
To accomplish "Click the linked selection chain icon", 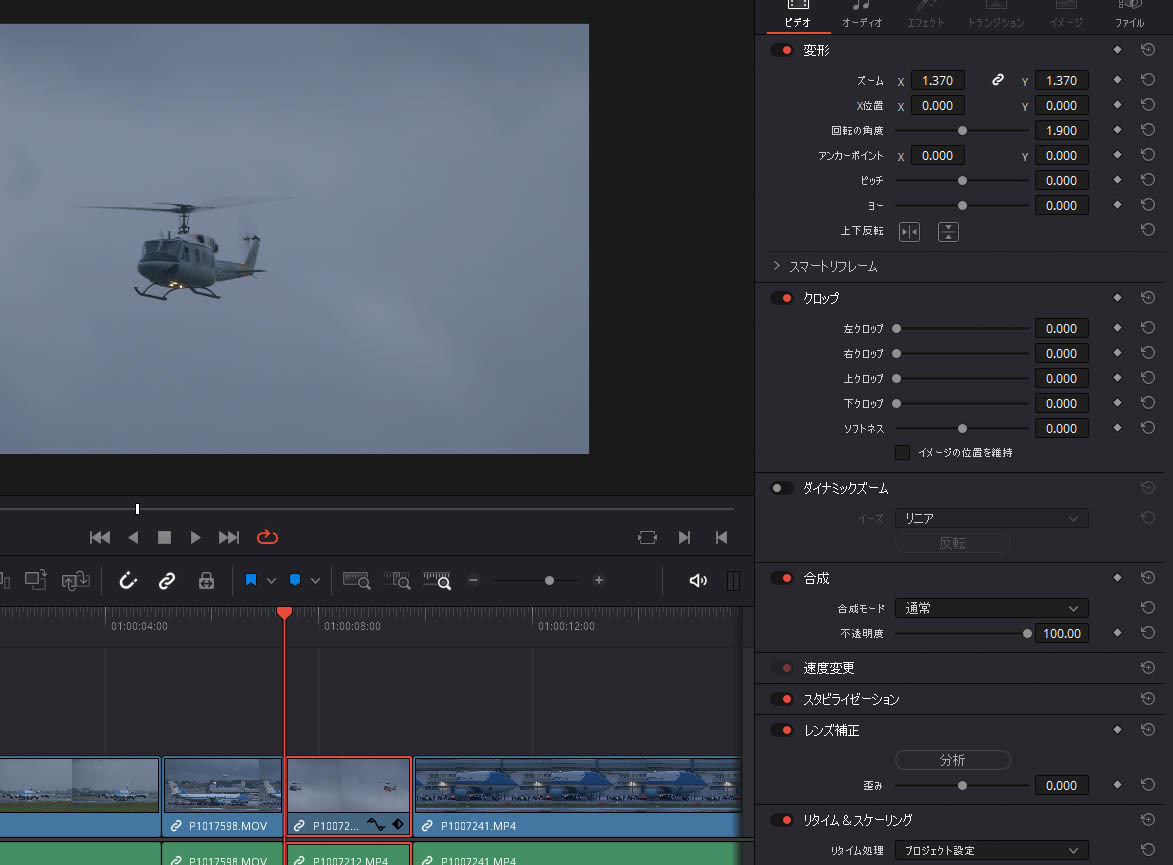I will pos(167,580).
